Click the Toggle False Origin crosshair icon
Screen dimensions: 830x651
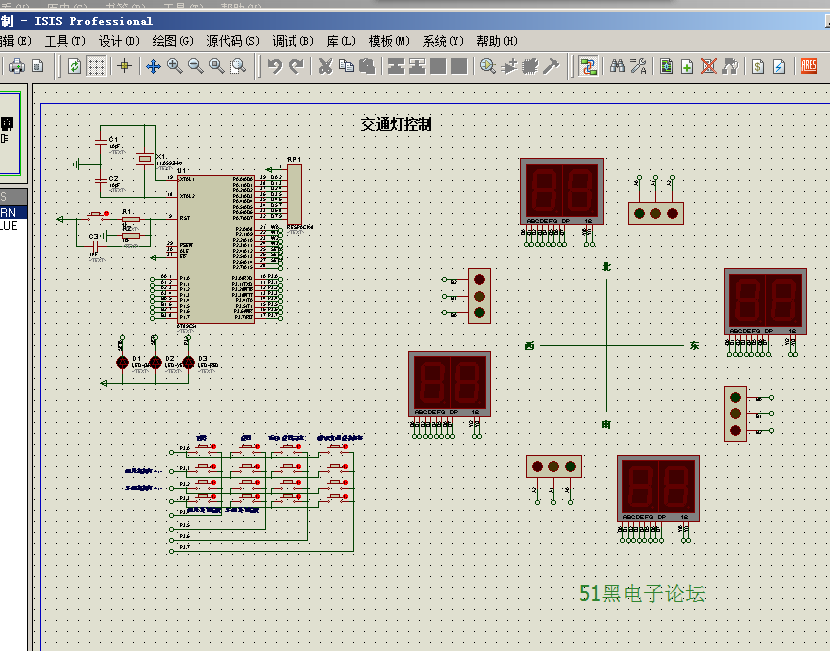tap(125, 66)
